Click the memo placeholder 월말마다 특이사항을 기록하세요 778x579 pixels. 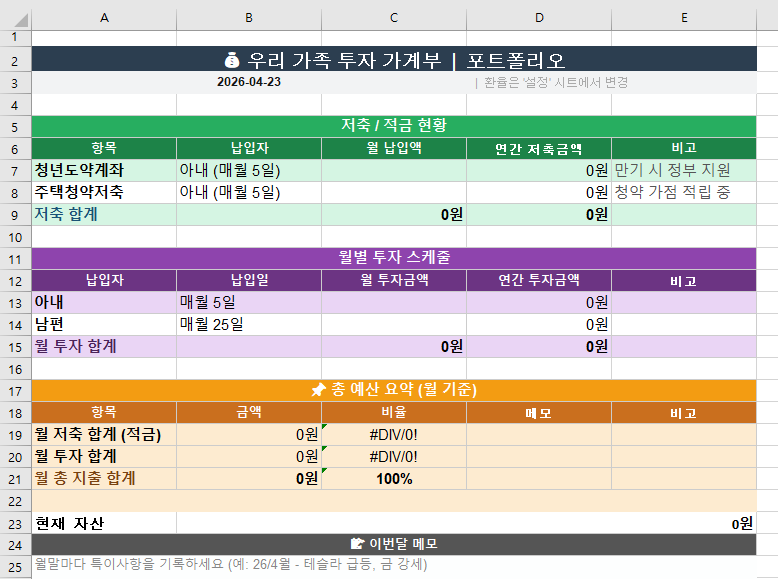(x=231, y=565)
